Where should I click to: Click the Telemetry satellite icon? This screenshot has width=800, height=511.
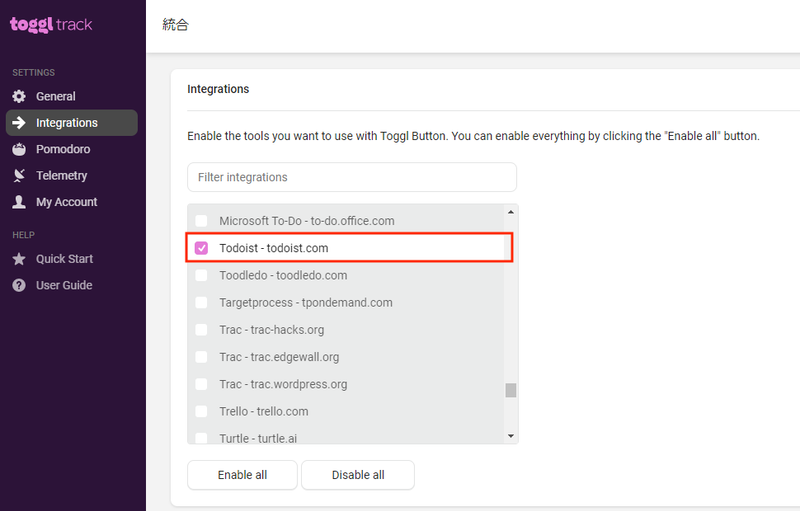click(19, 175)
